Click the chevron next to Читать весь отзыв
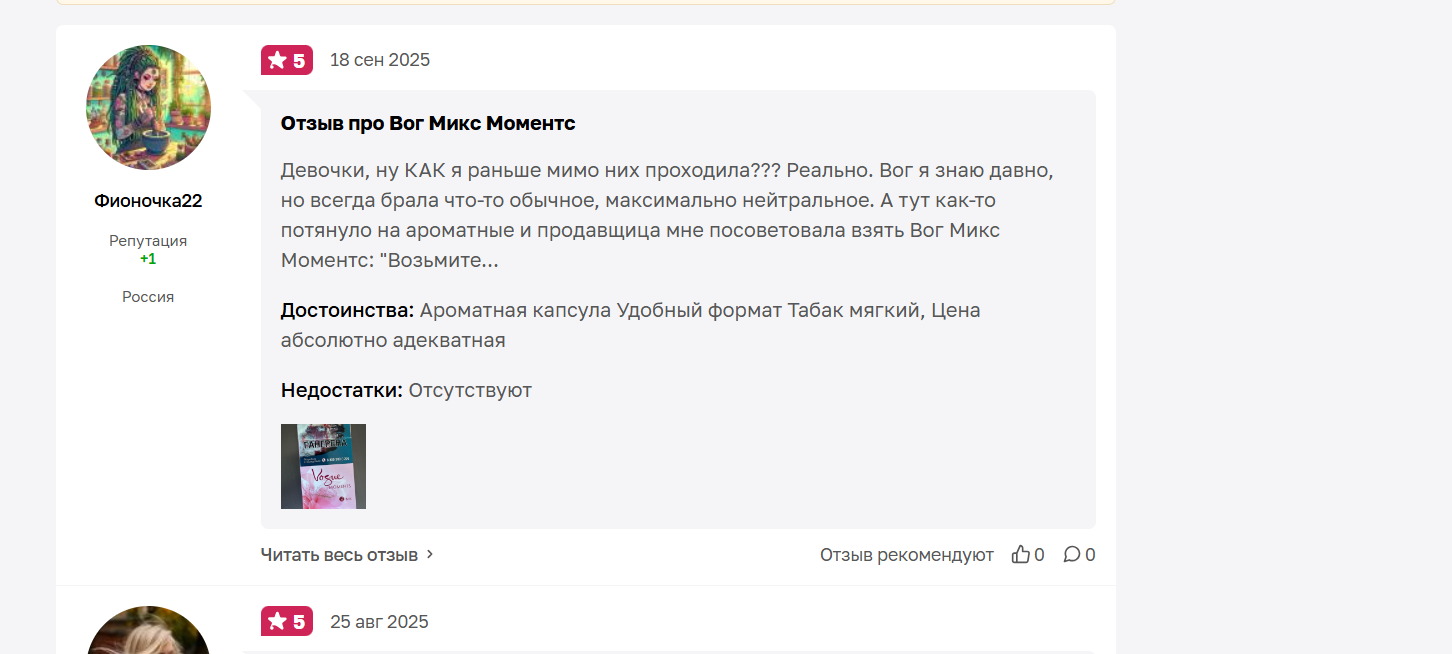1452x654 pixels. coord(430,554)
